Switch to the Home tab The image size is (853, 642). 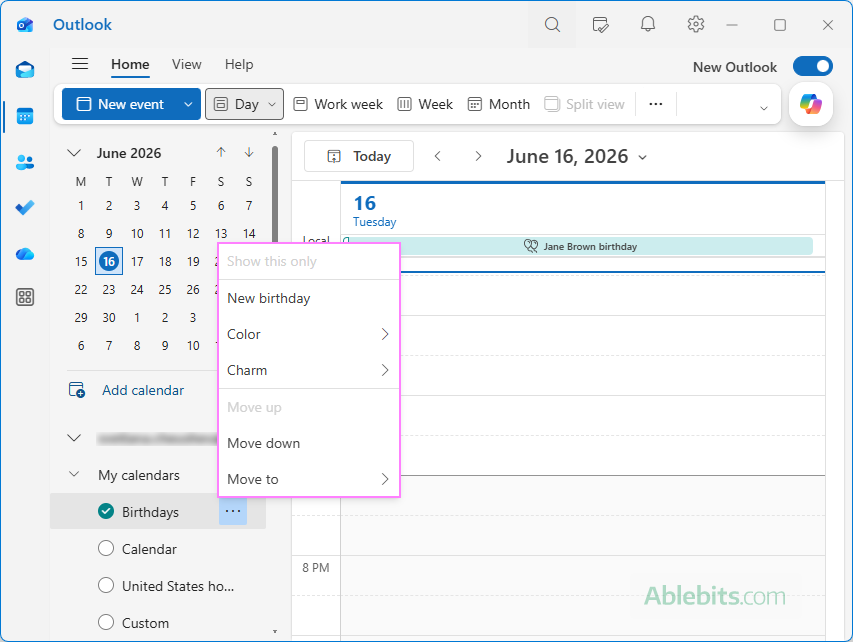coord(130,64)
